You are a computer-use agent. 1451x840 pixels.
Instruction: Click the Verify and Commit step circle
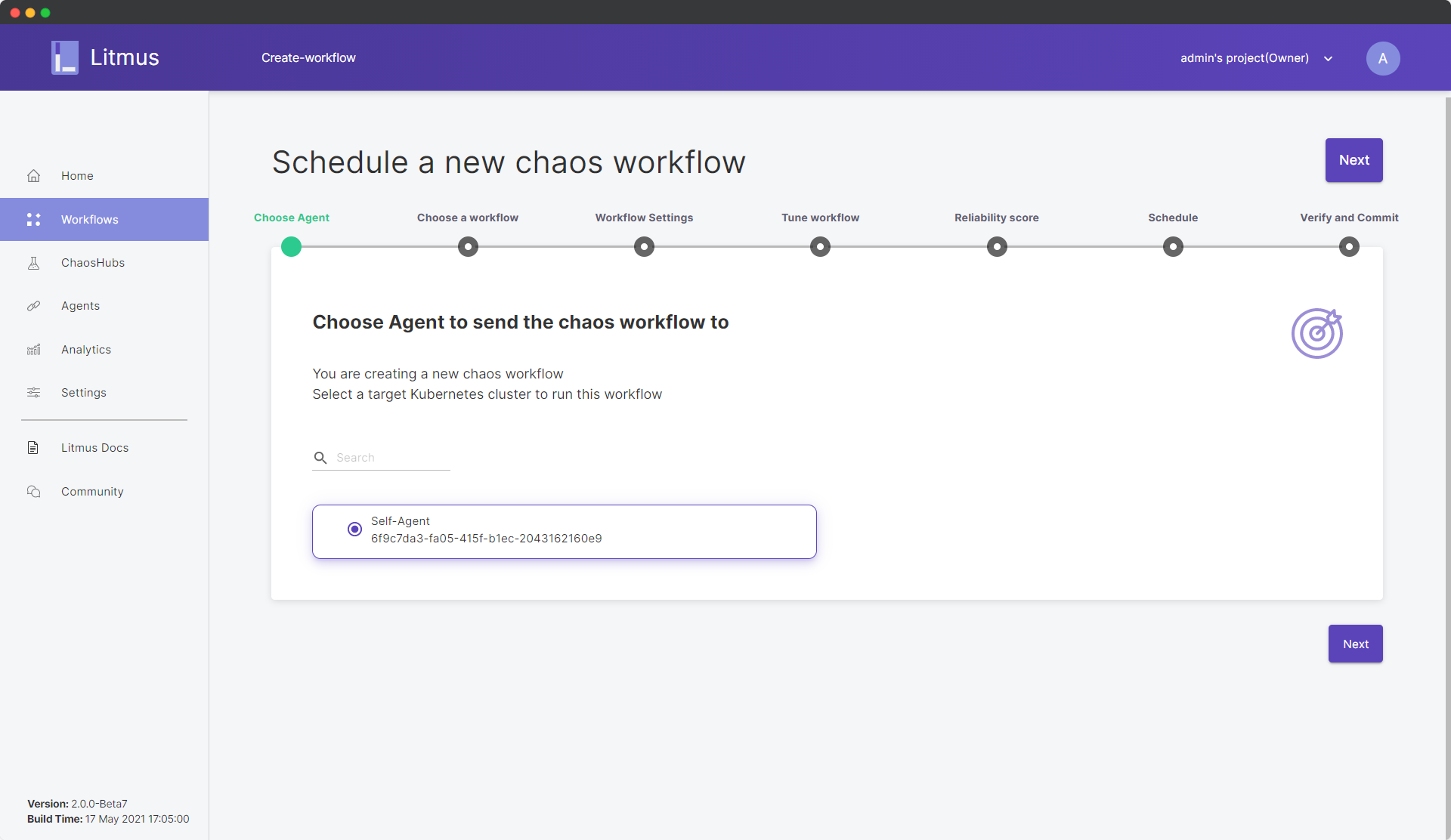point(1349,246)
